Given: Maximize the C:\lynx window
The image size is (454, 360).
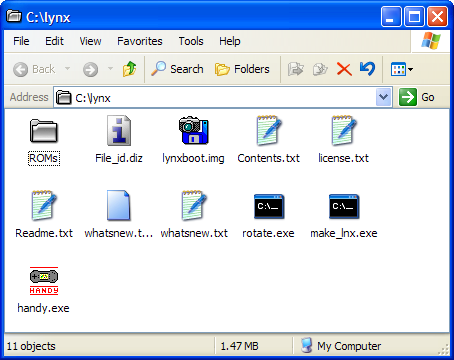Looking at the screenshot, I should (414, 17).
